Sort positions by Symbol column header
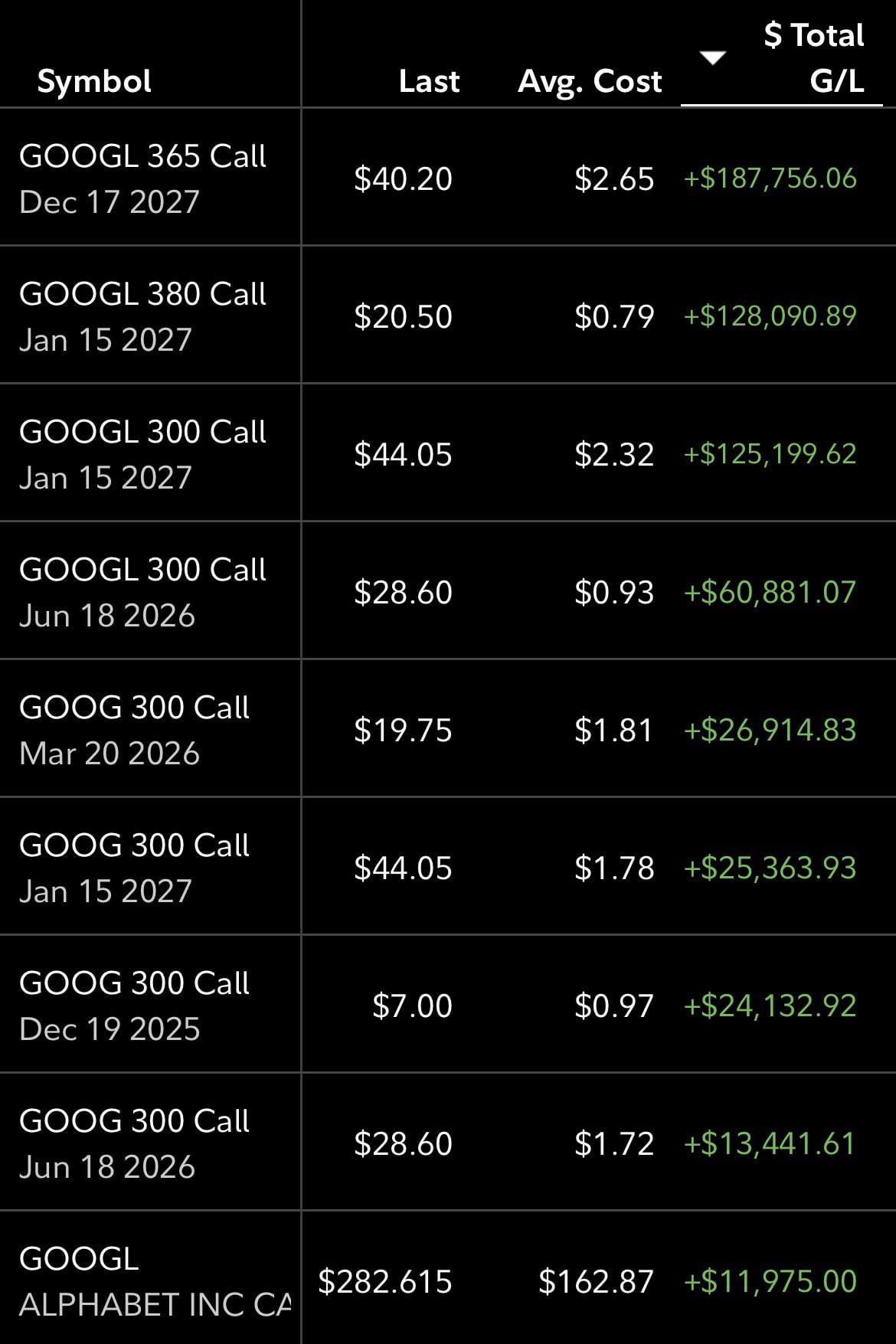 pos(94,81)
